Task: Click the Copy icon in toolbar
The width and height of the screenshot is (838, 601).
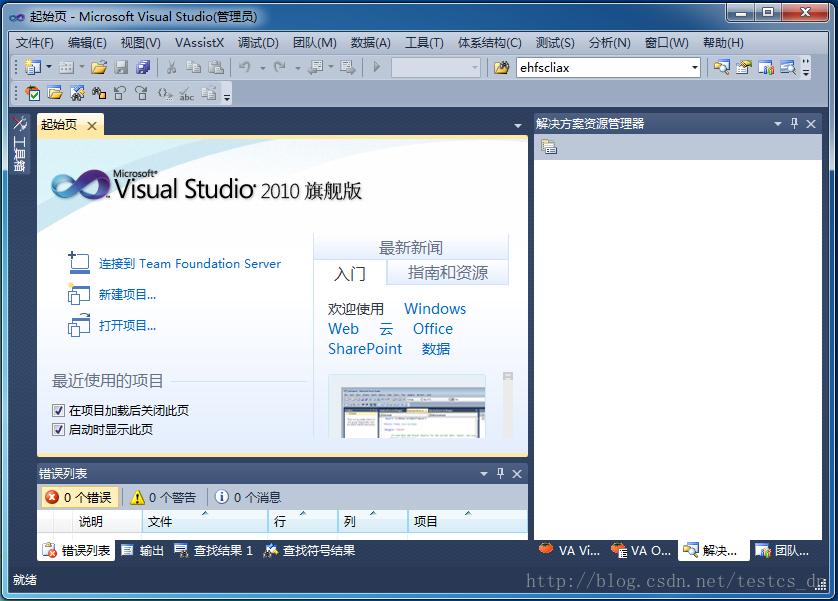Action: pos(193,68)
